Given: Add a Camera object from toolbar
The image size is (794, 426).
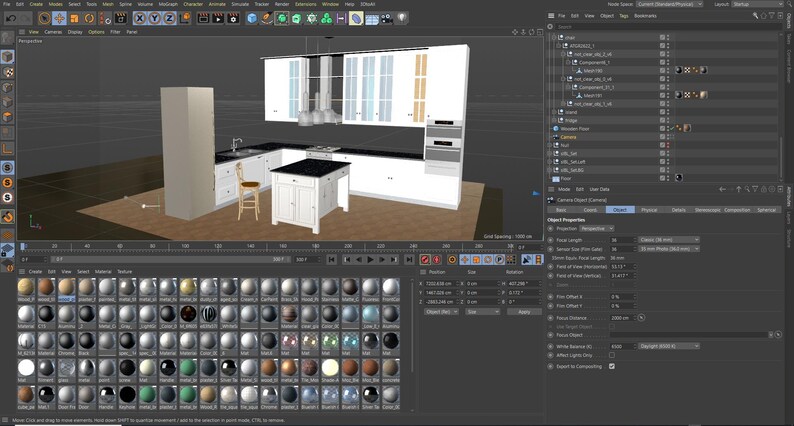Looking at the screenshot, I should [386, 19].
